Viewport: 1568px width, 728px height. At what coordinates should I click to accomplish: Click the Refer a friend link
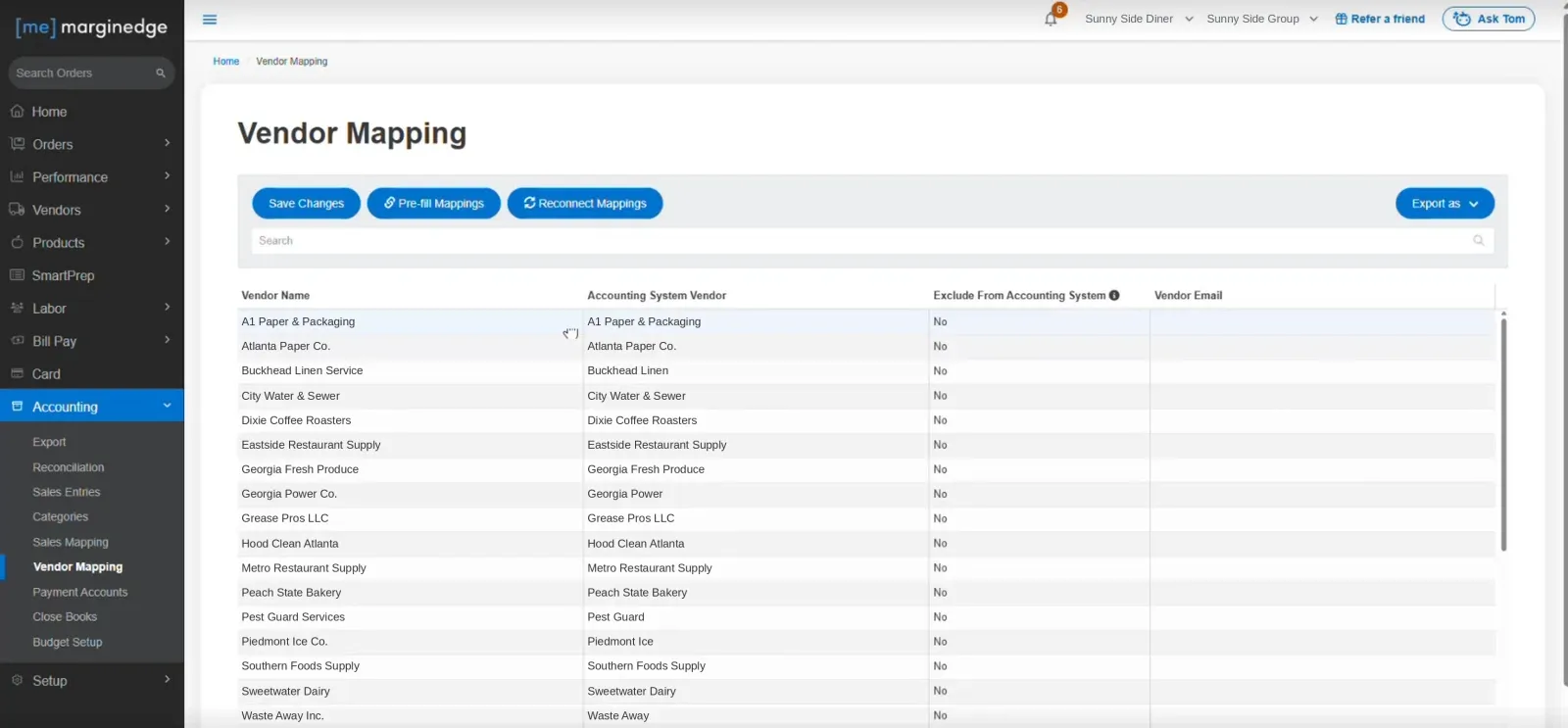pos(1380,19)
